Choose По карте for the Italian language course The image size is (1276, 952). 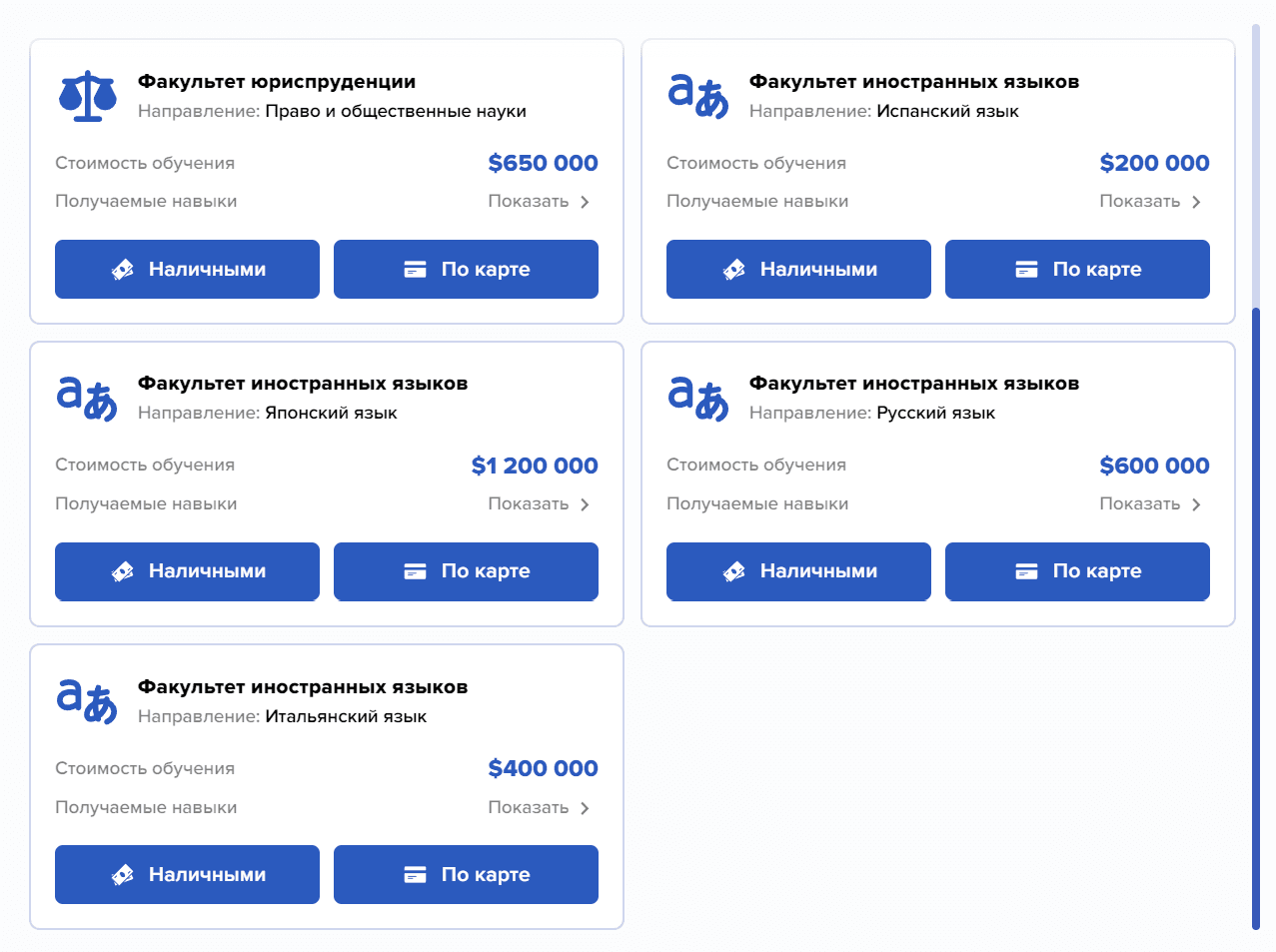(x=466, y=874)
